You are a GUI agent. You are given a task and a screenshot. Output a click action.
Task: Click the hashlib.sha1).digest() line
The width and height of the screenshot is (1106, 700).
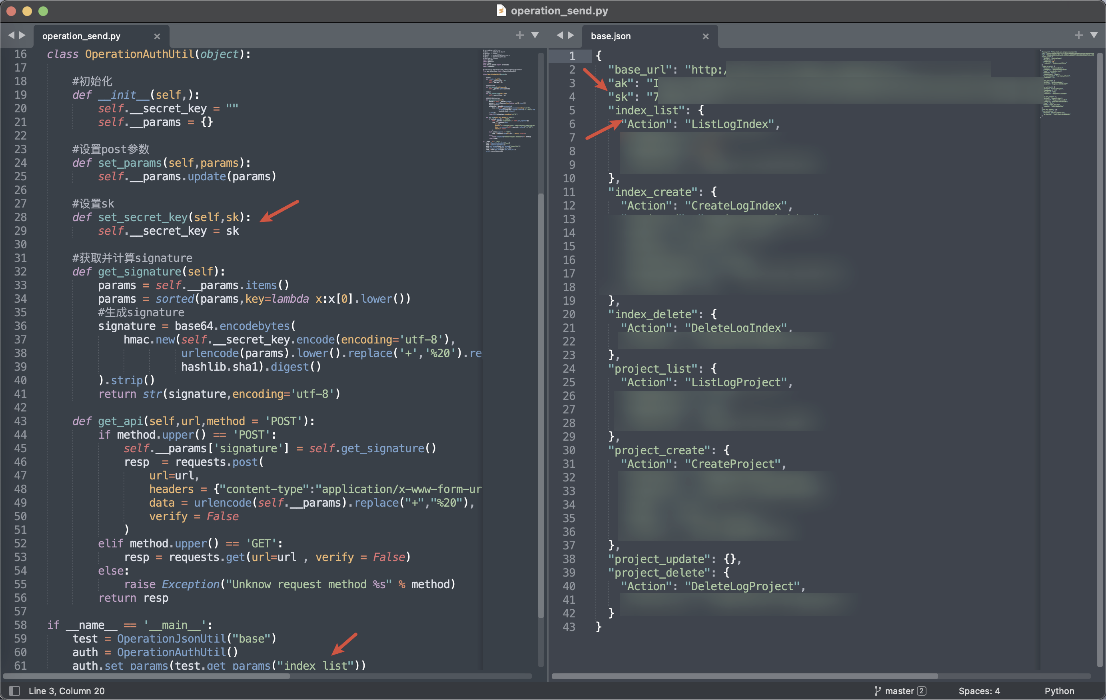251,367
